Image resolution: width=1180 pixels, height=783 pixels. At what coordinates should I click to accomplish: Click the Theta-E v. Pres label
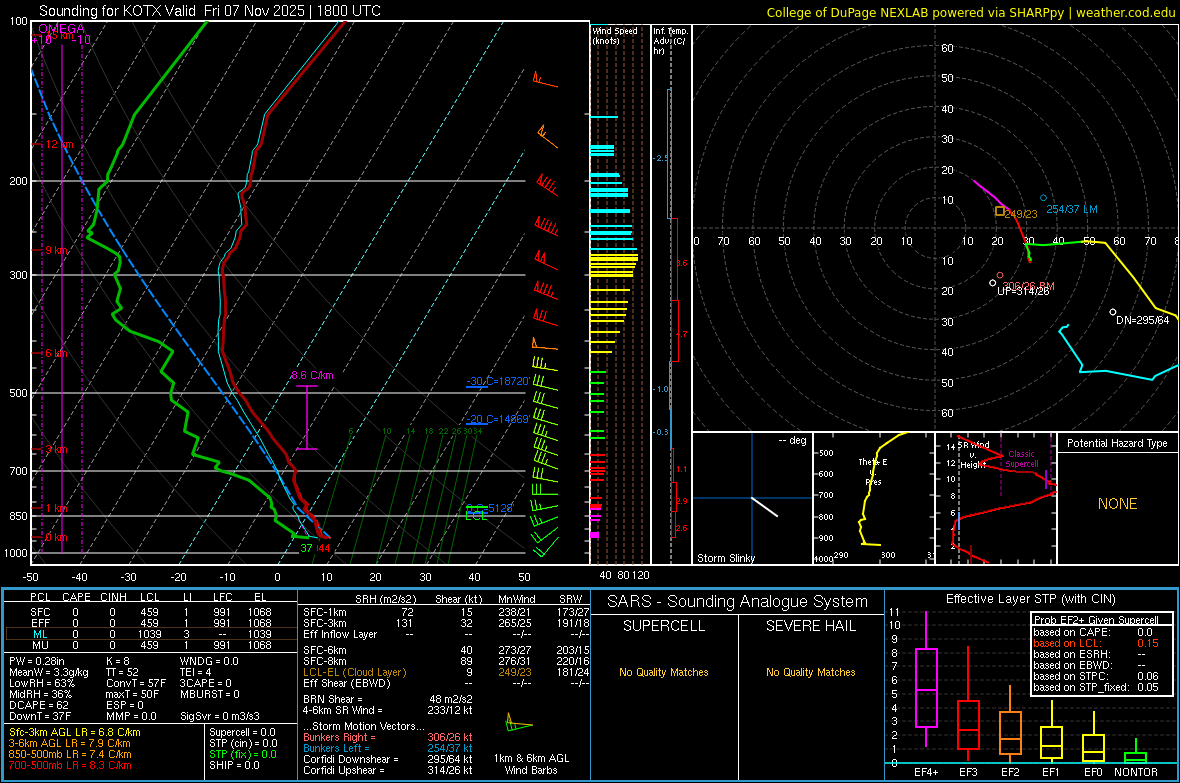pos(873,471)
